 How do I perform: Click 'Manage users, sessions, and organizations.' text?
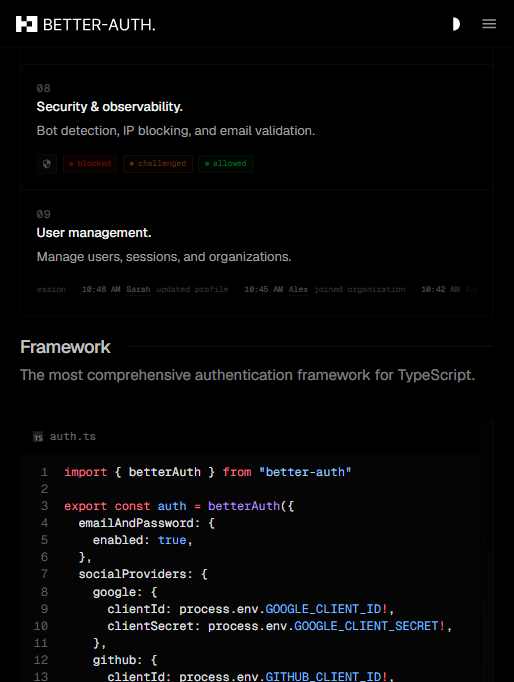(164, 257)
